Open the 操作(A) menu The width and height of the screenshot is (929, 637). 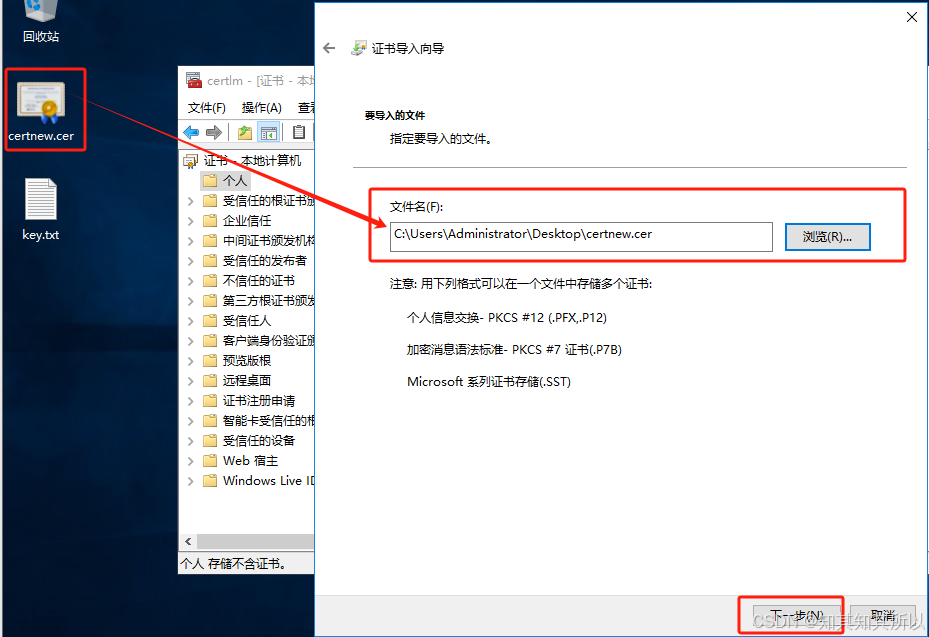(262, 107)
